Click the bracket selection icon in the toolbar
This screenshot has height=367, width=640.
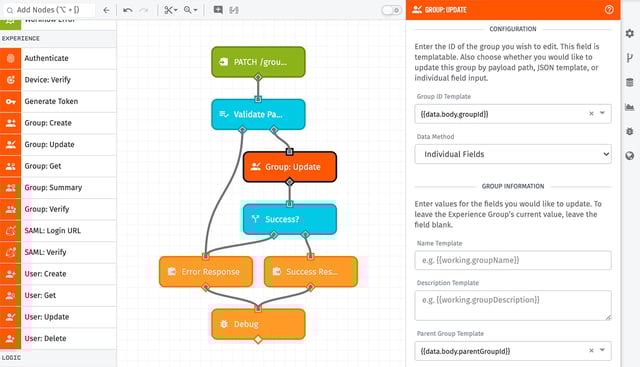[234, 10]
